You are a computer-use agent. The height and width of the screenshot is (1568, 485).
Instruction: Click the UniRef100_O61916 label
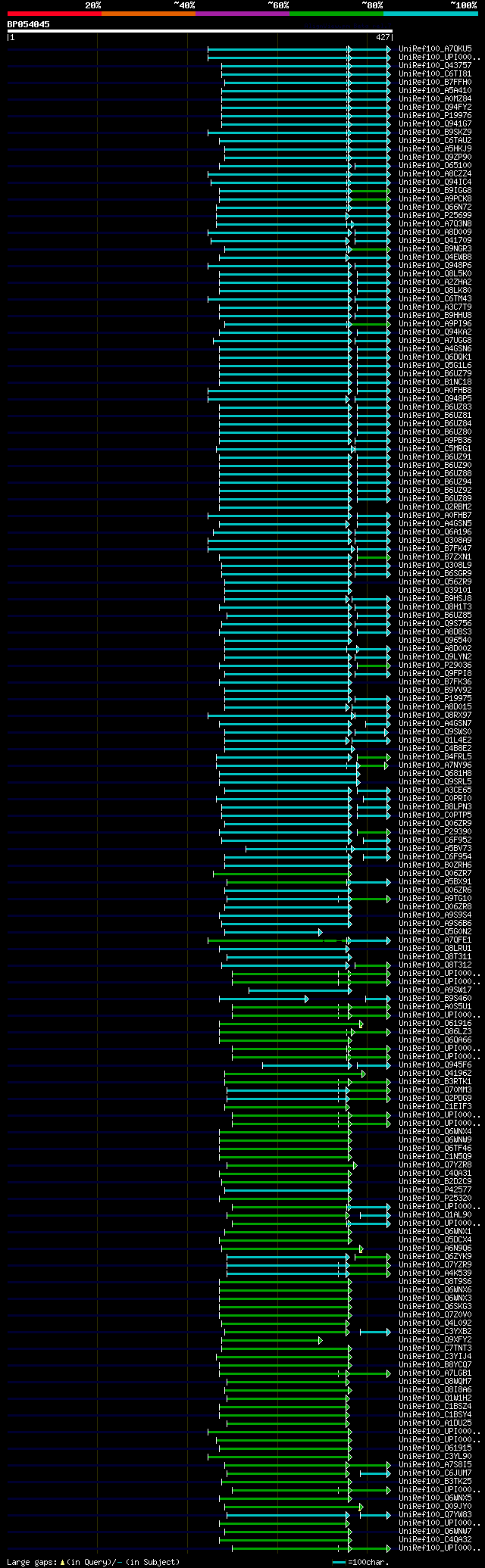click(x=435, y=1023)
